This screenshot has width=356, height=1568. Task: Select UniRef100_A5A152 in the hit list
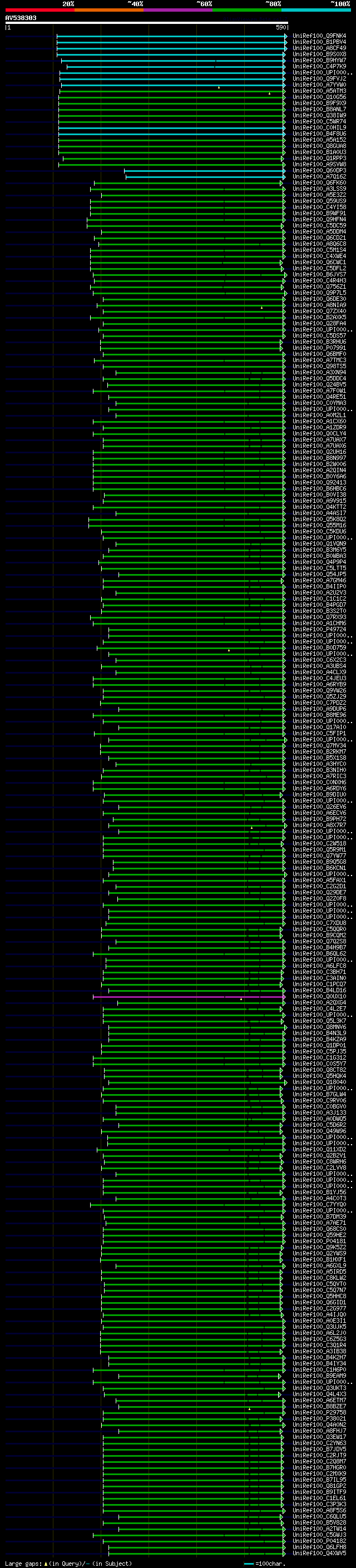pyautogui.click(x=319, y=140)
